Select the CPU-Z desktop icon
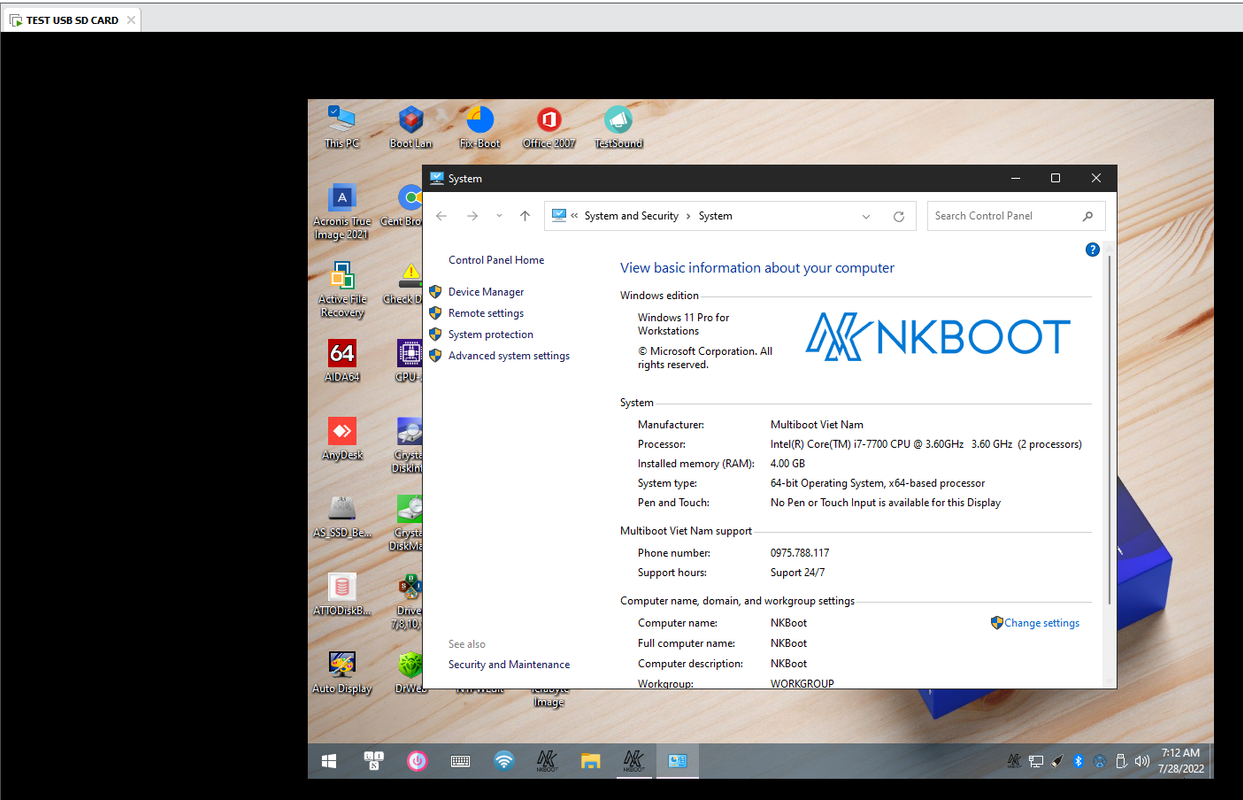Viewport: 1243px width, 800px height. coord(408,360)
